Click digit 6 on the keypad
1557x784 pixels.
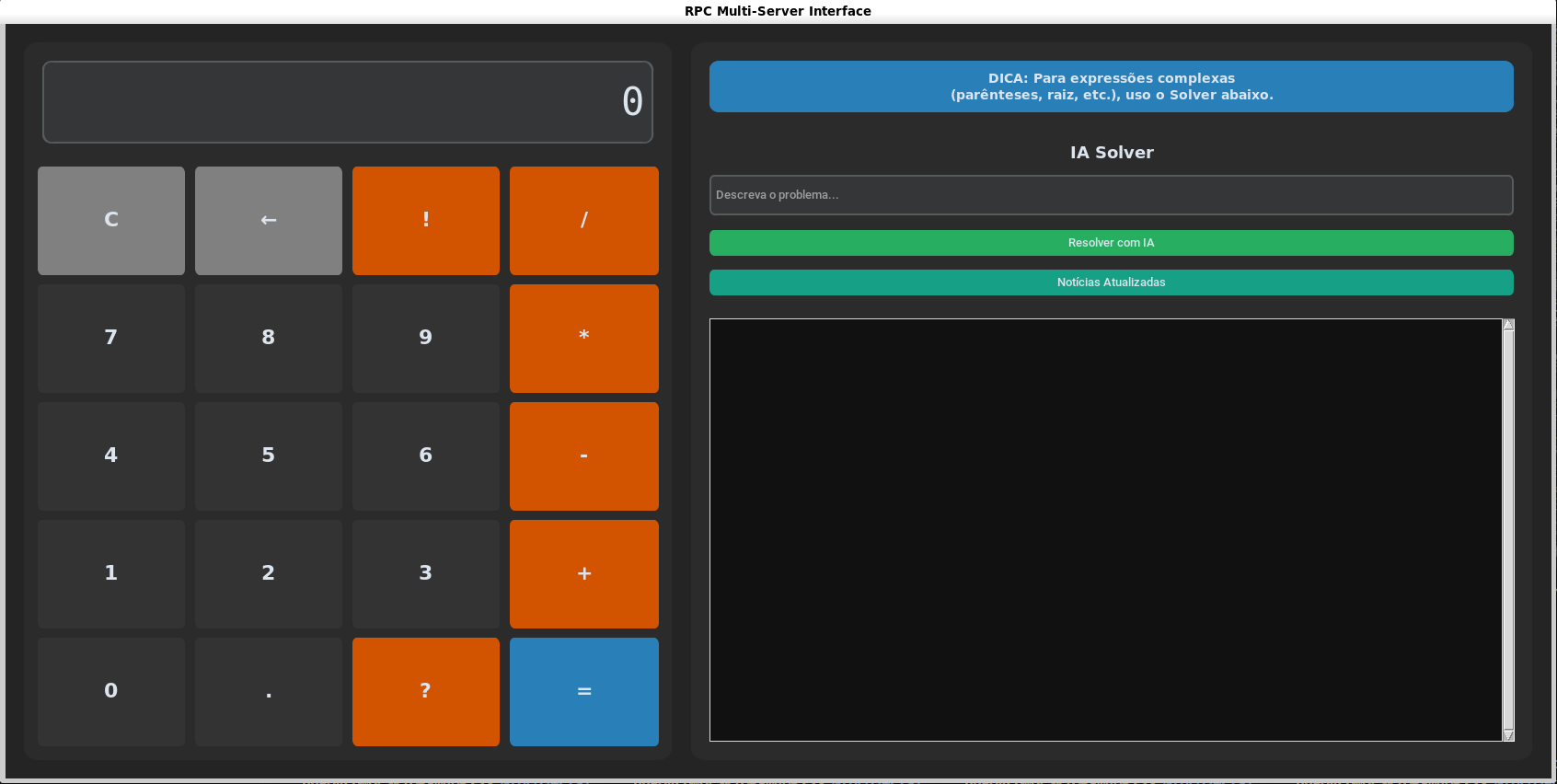(426, 456)
